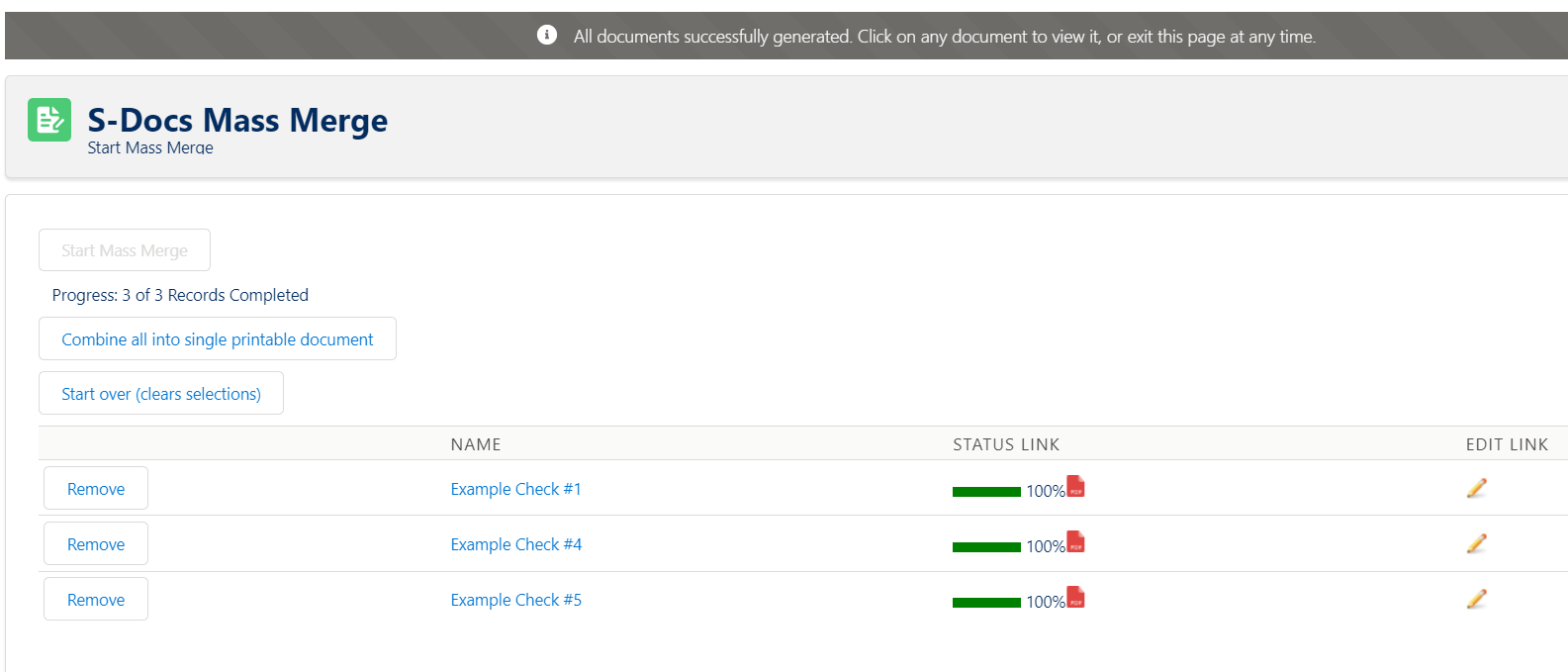
Task: Click the Progress: 3 of 3 Records Completed text
Action: tap(180, 295)
